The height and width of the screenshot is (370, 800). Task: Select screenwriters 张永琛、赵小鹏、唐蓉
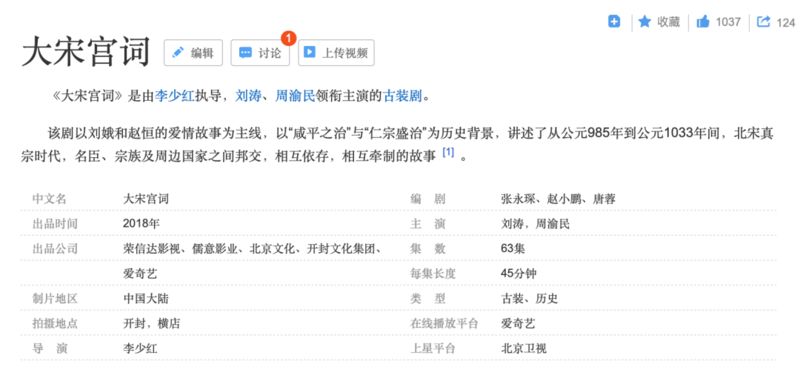pyautogui.click(x=558, y=199)
